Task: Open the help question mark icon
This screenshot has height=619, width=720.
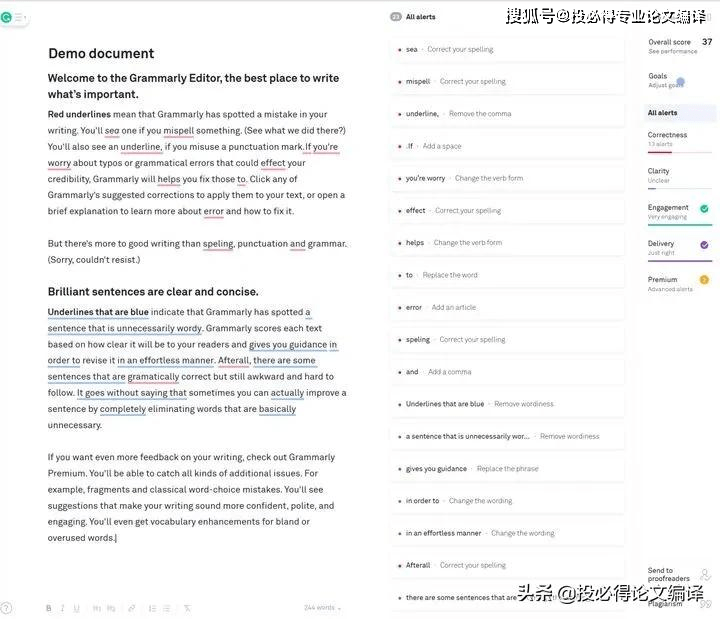Action: click(x=6, y=608)
